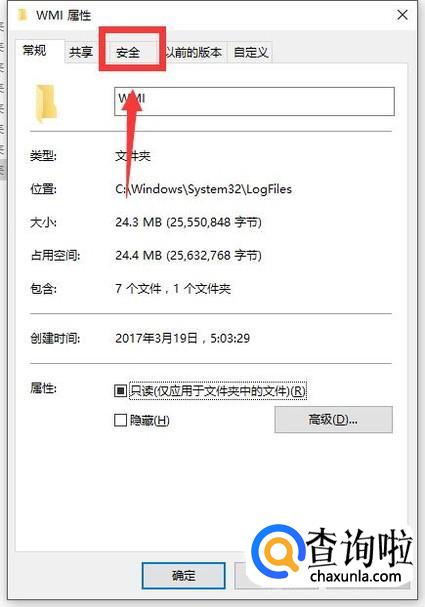Open the 以前的版本 tab
Screen dimensions: 425x607
click(x=193, y=52)
